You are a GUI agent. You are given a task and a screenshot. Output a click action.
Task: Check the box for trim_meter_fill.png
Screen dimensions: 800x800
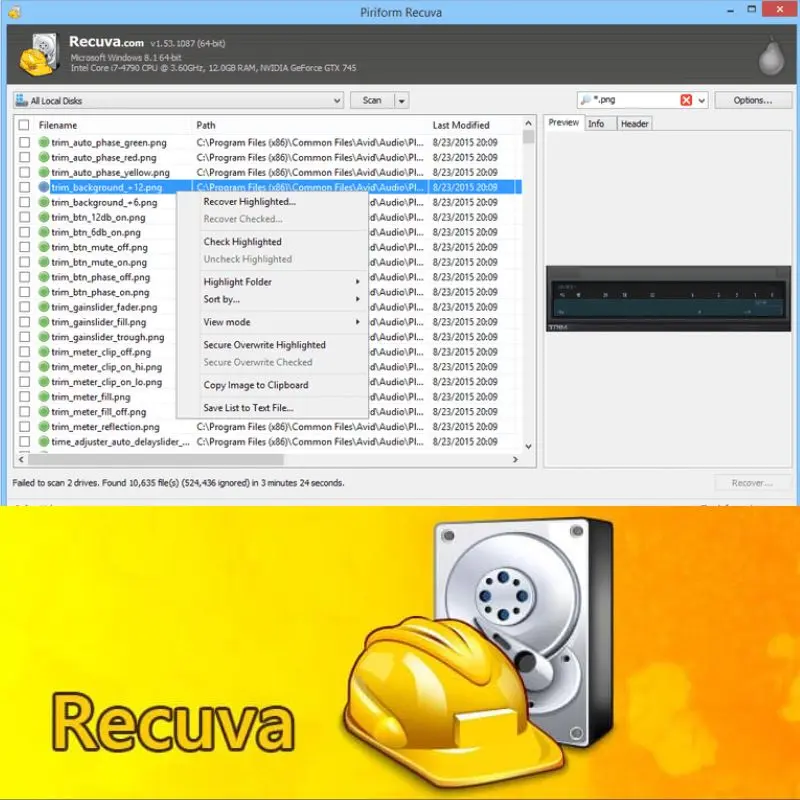tap(24, 397)
